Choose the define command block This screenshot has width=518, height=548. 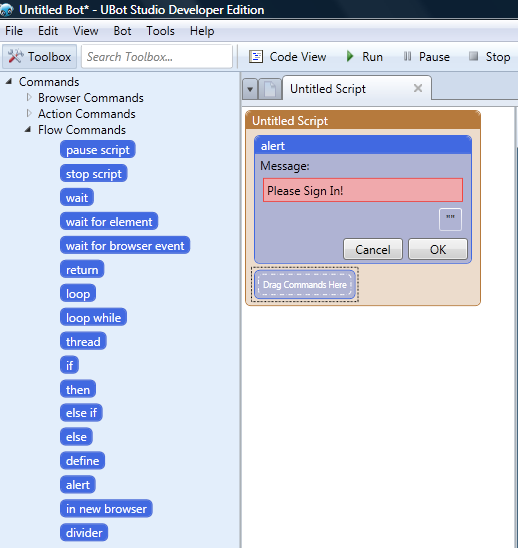tap(82, 461)
